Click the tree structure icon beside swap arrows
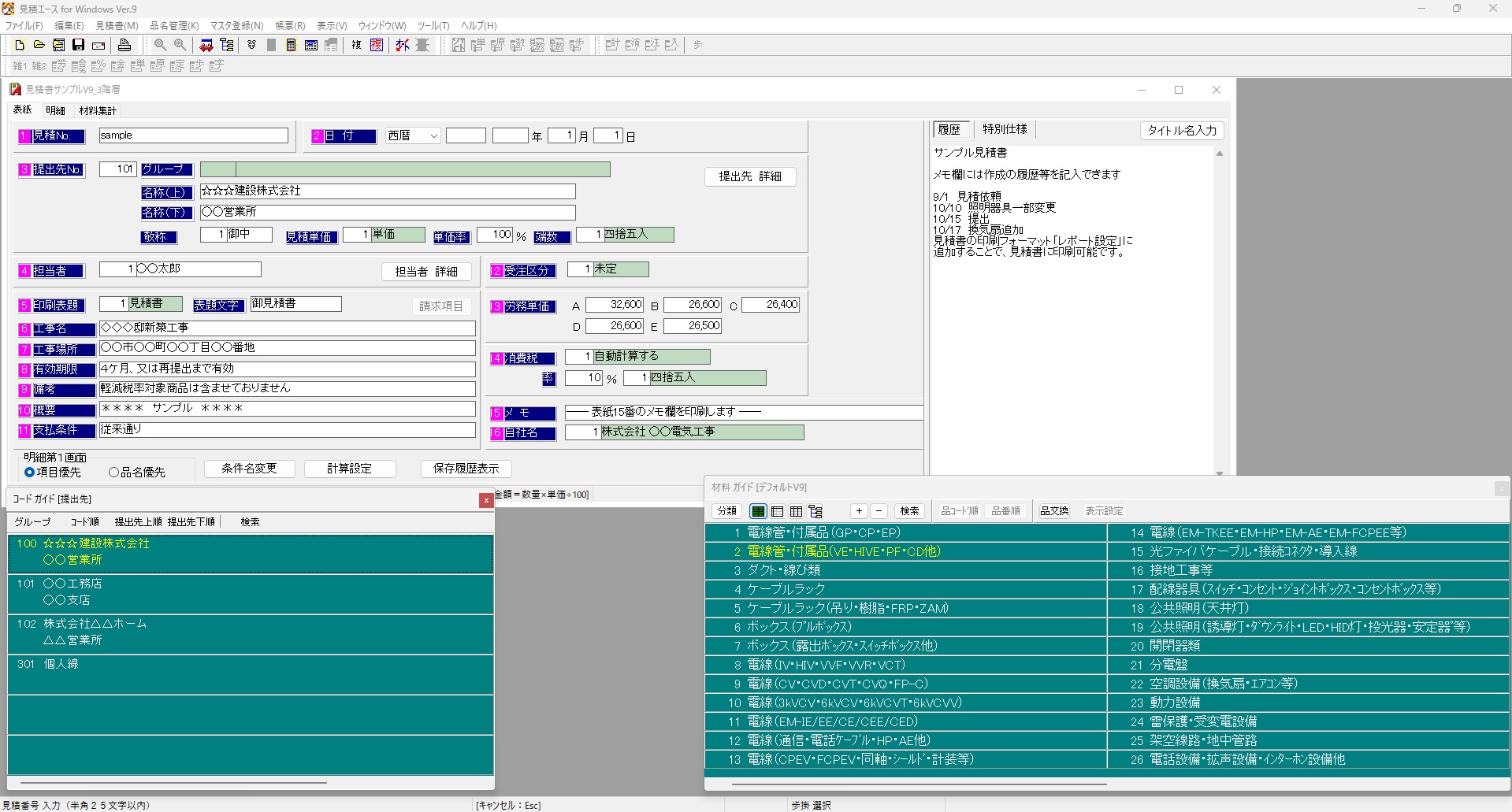This screenshot has height=812, width=1512. point(227,45)
